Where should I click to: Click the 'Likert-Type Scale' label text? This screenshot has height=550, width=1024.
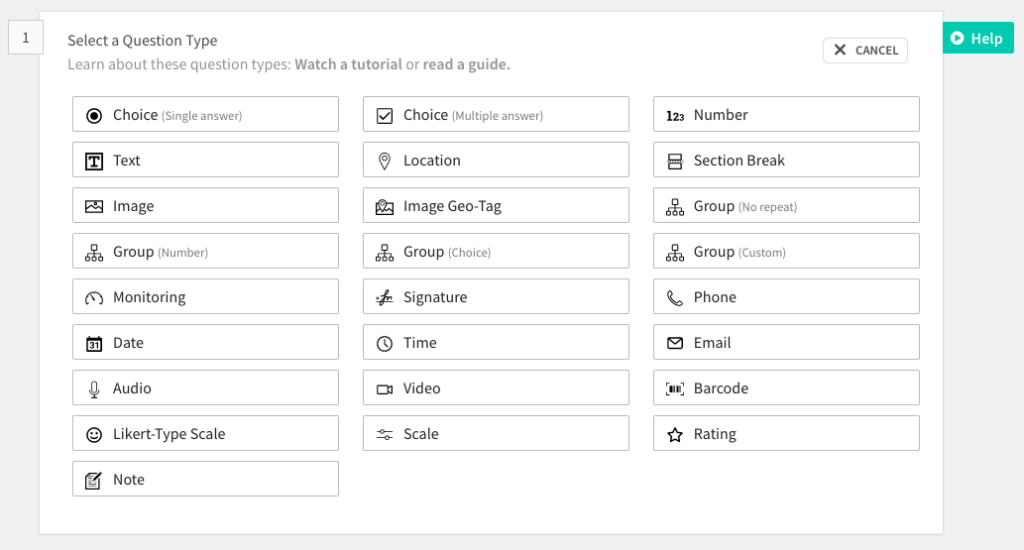tap(169, 434)
